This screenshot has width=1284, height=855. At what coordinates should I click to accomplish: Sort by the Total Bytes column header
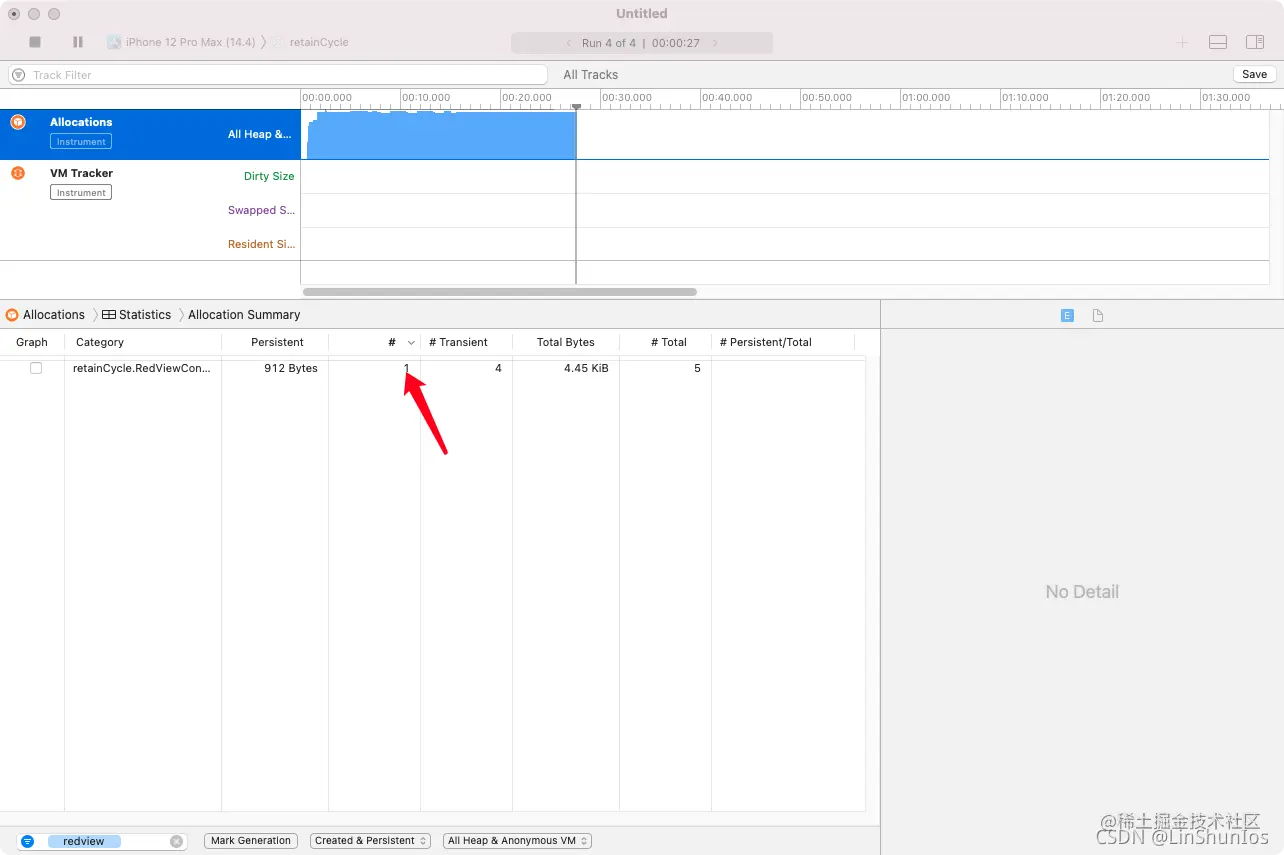click(566, 342)
